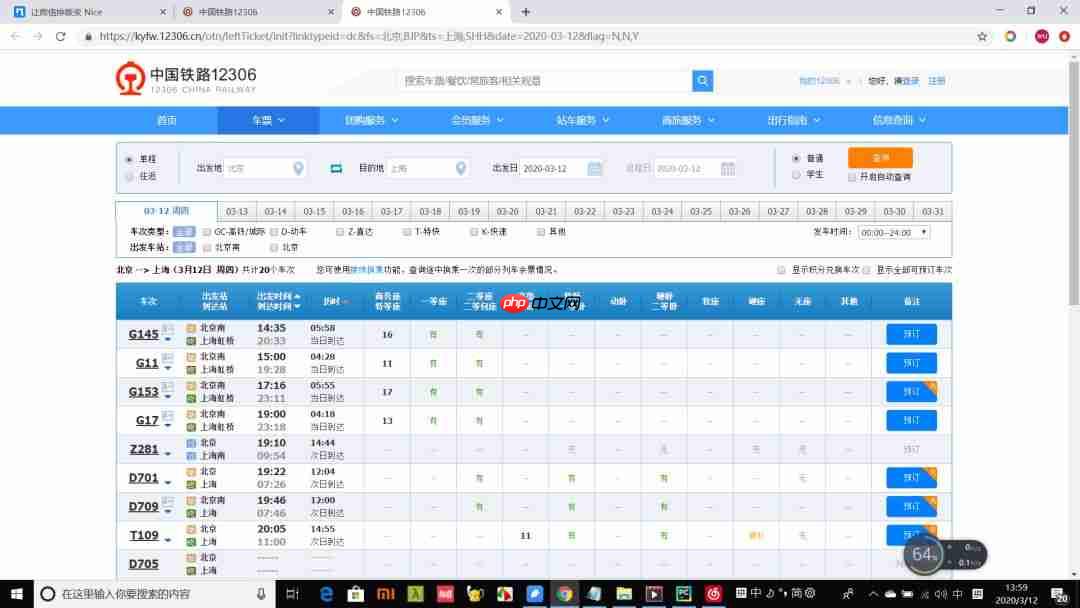Click the location pin icon beside 出发地
The width and height of the screenshot is (1080, 608).
point(296,168)
